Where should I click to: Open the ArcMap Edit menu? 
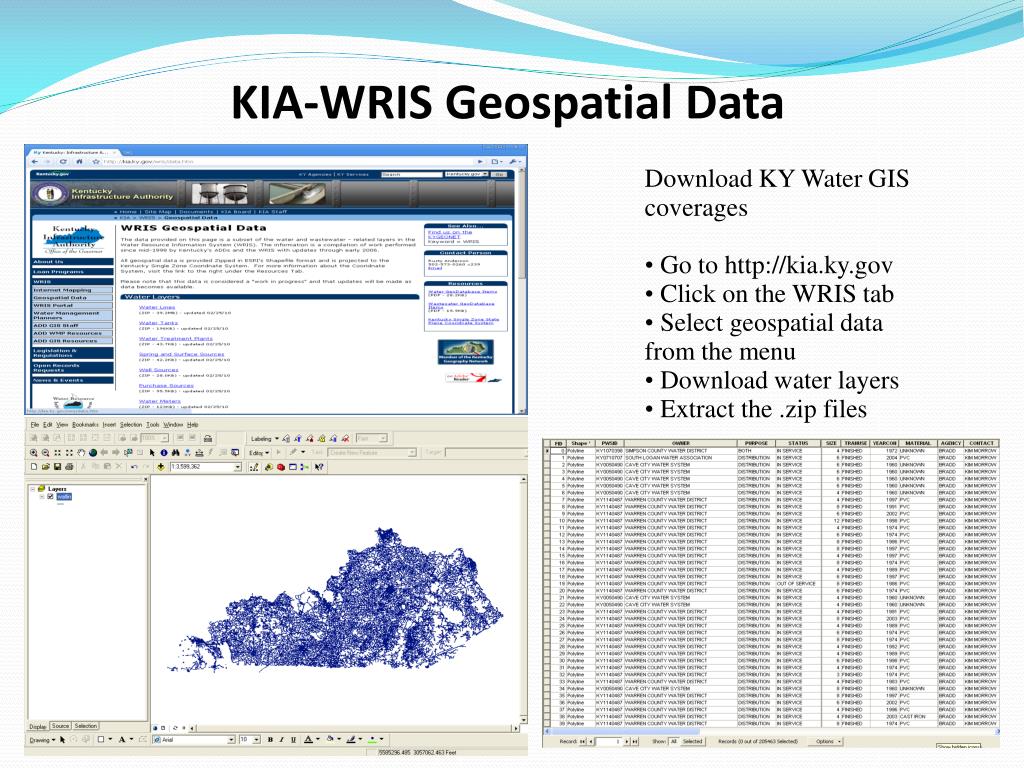point(48,424)
